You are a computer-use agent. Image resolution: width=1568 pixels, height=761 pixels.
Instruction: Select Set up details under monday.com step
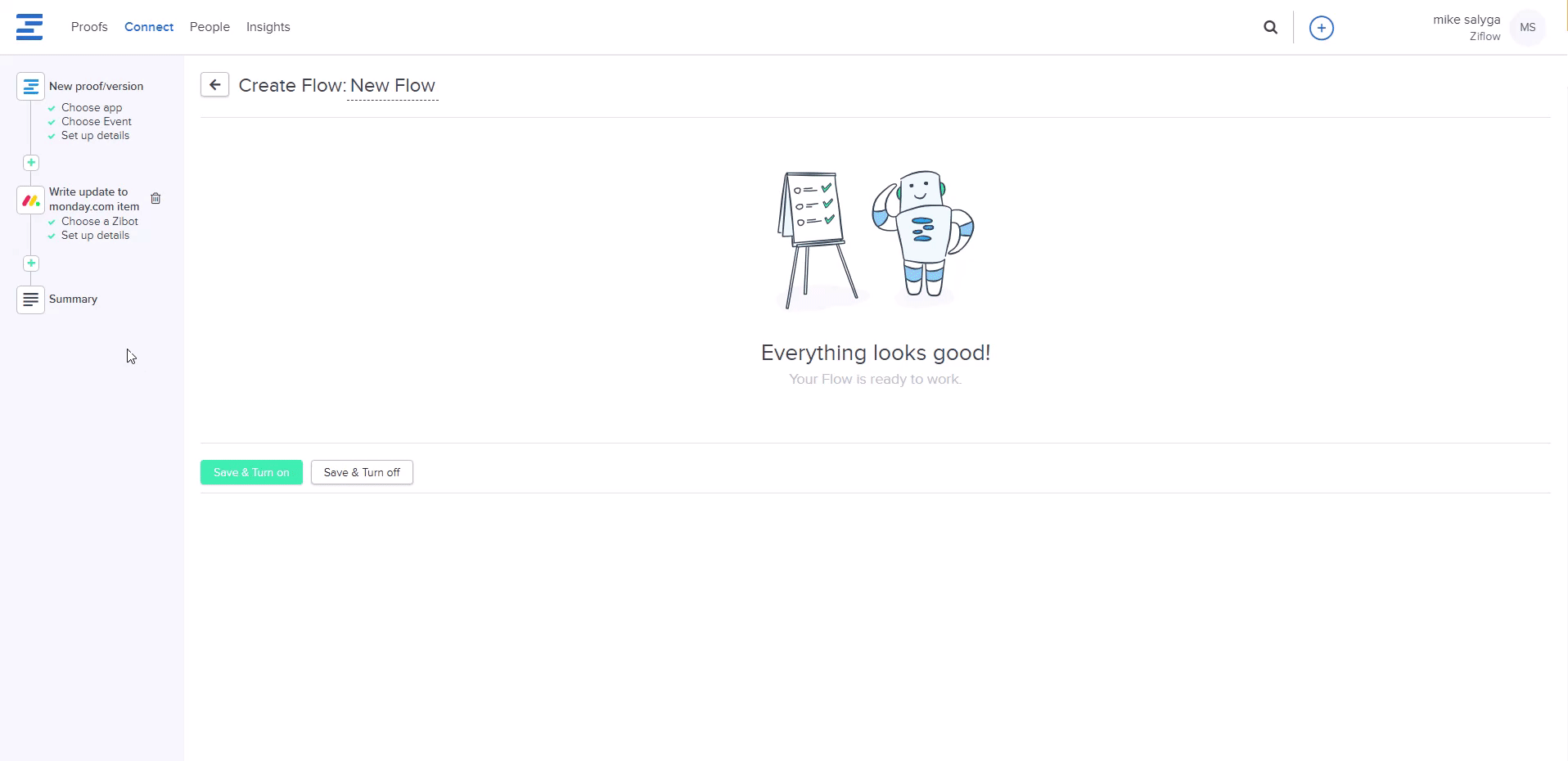coord(95,235)
